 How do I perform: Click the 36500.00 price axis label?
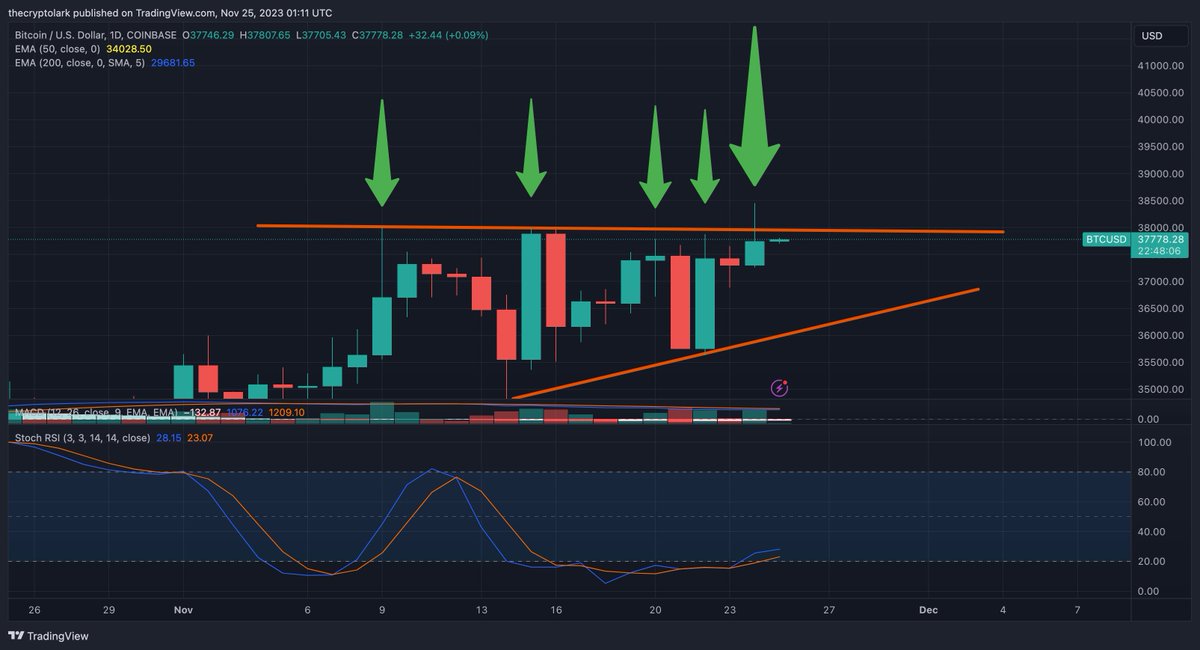tap(1162, 309)
